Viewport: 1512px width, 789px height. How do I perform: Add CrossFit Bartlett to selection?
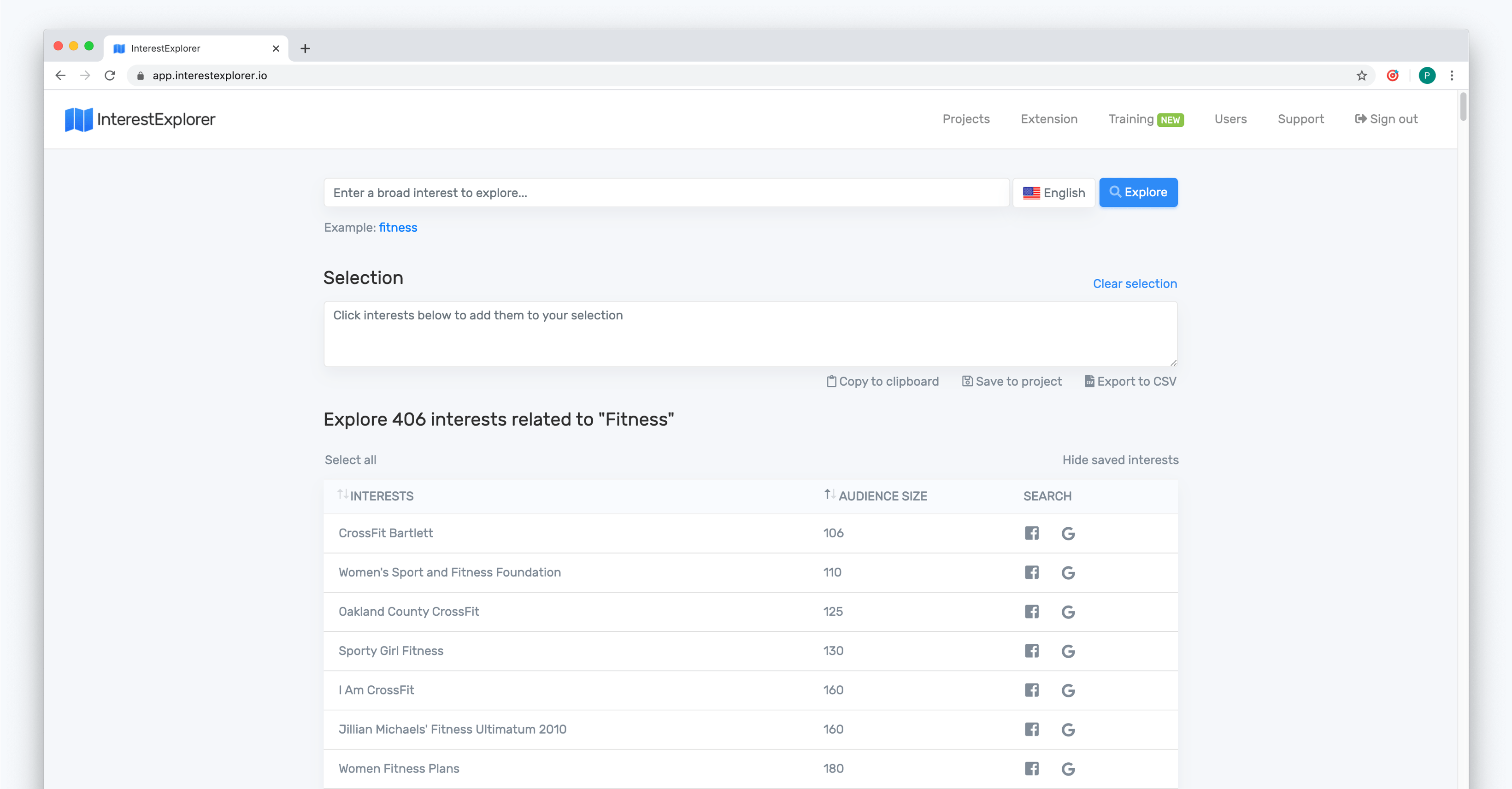tap(386, 533)
